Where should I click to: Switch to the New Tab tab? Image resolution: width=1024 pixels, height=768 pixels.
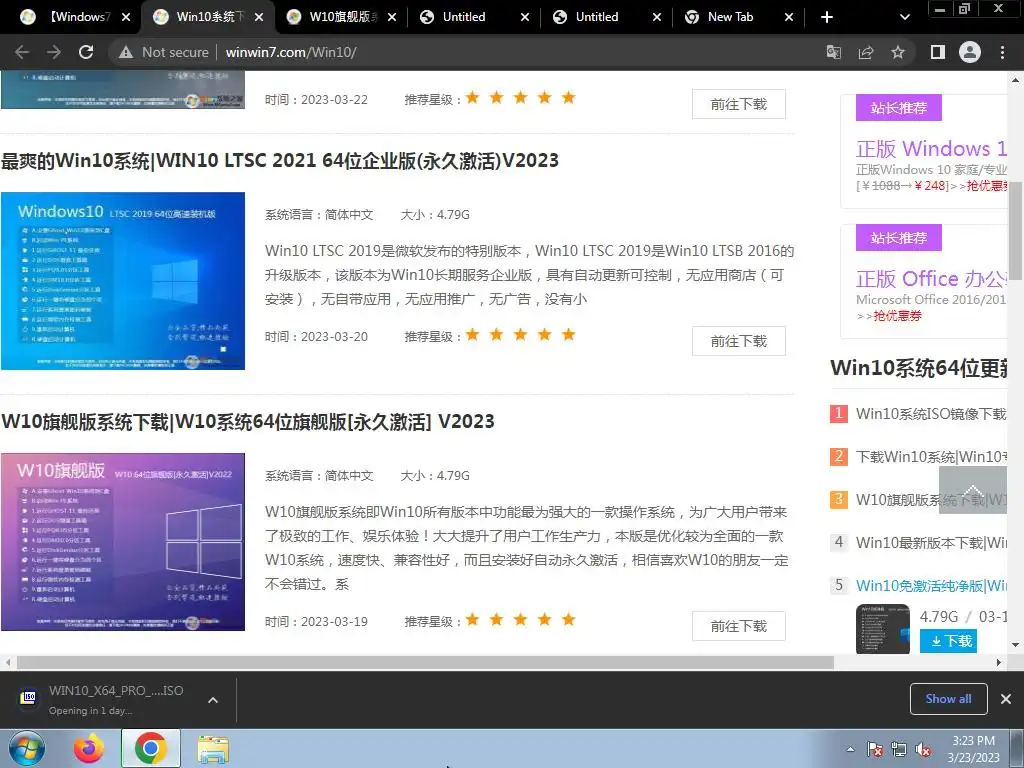coord(737,17)
